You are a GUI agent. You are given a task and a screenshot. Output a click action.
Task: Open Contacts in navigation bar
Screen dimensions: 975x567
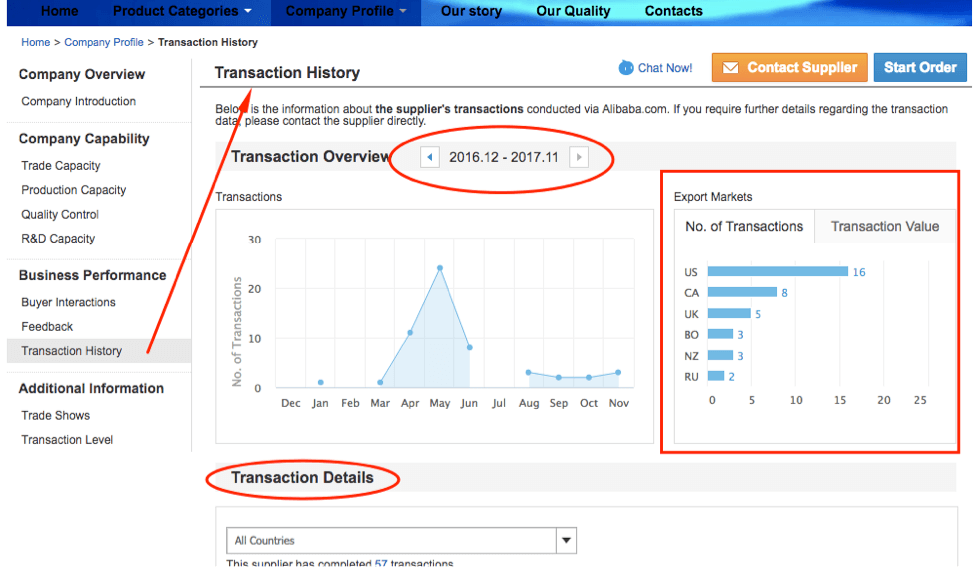(673, 11)
